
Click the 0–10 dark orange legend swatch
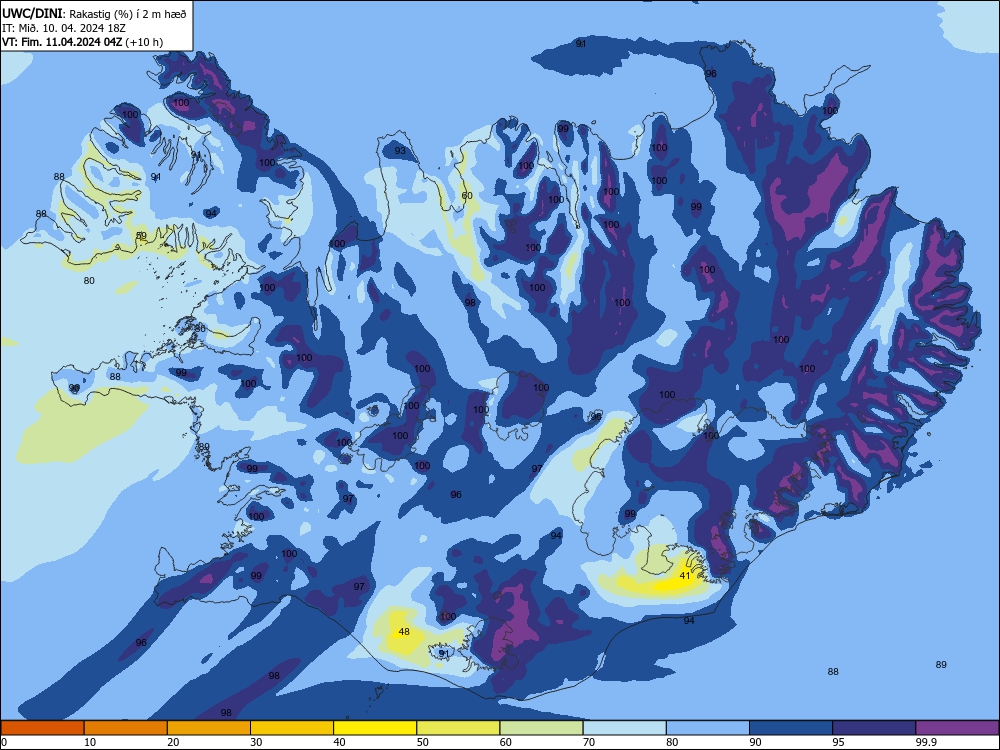[x=42, y=728]
